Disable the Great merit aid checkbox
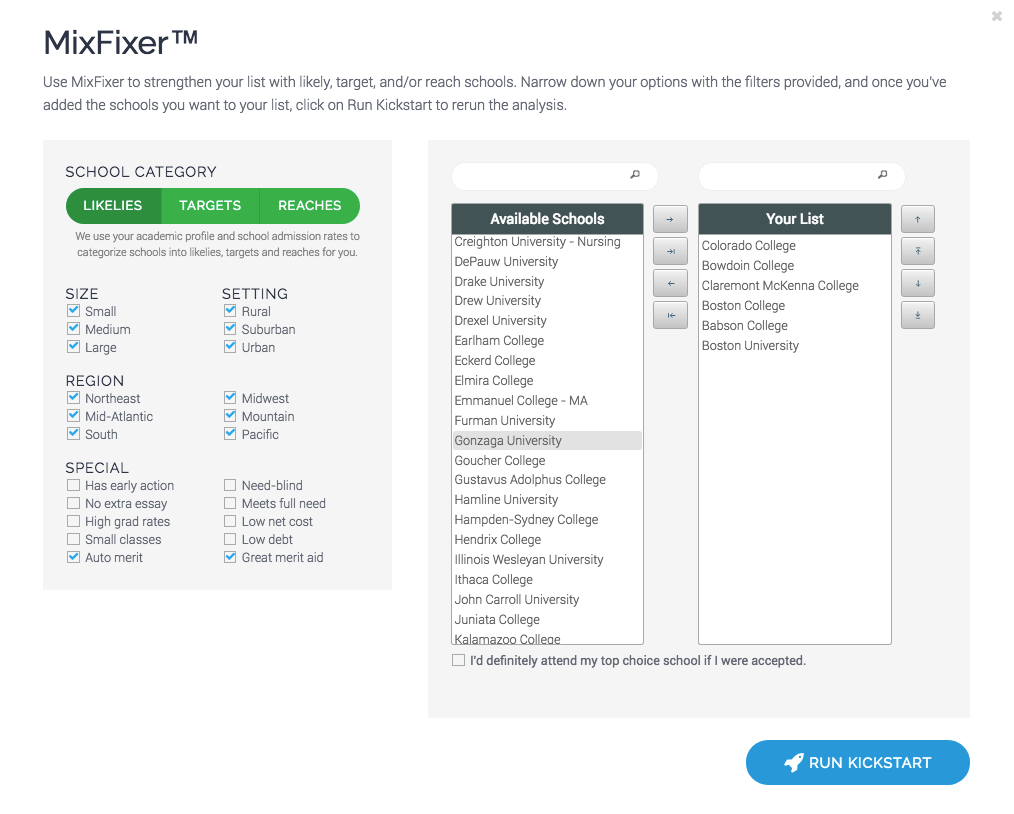 click(230, 557)
